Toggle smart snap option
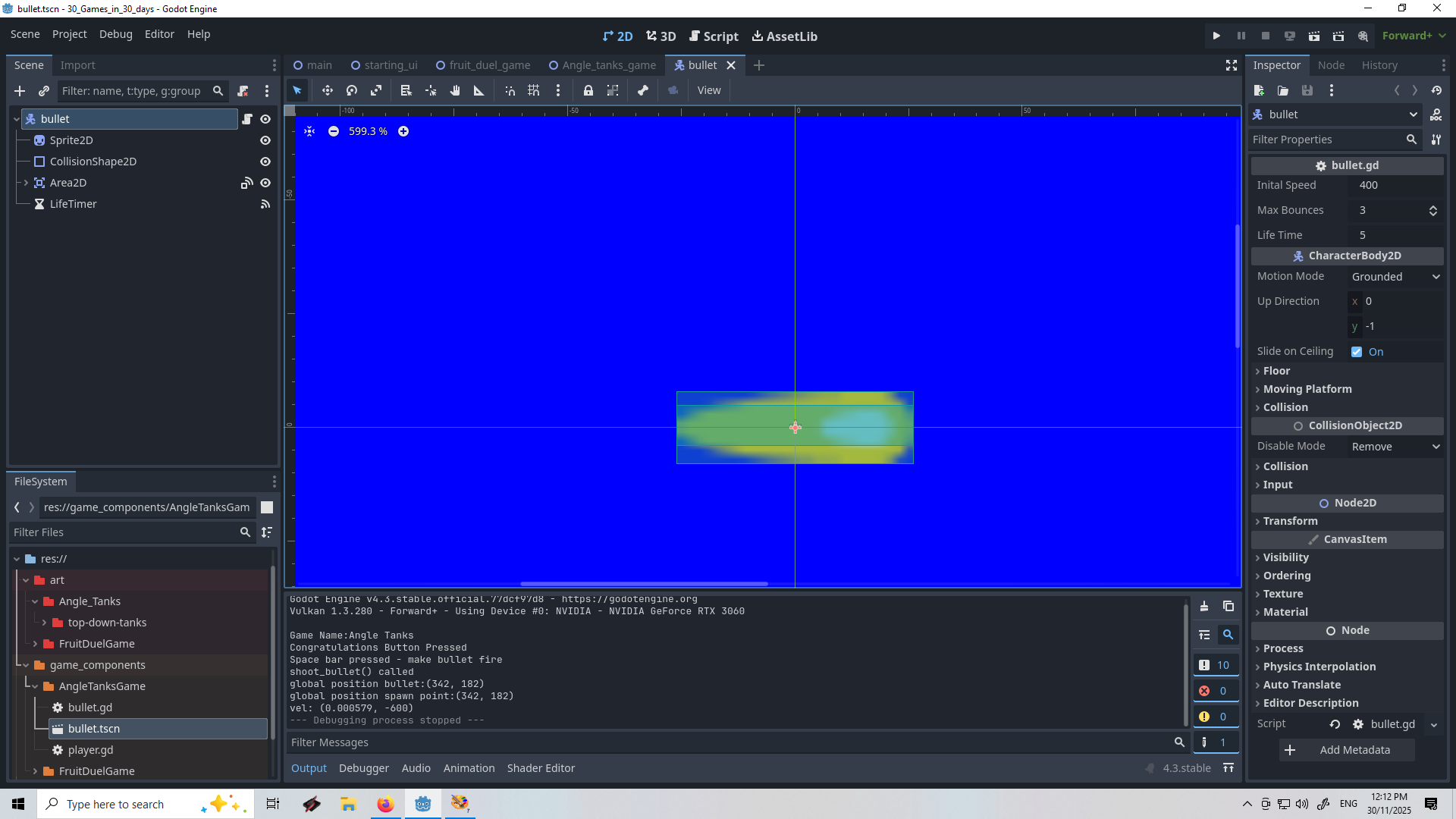The image size is (1456, 819). tap(510, 90)
